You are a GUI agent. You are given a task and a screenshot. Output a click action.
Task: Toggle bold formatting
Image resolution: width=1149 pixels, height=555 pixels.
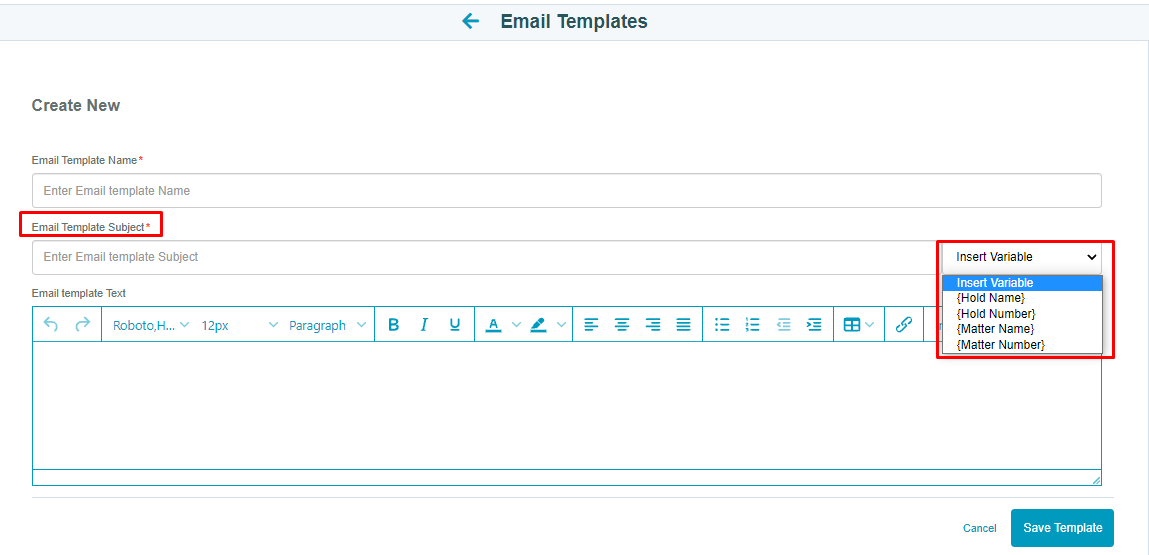(x=394, y=325)
